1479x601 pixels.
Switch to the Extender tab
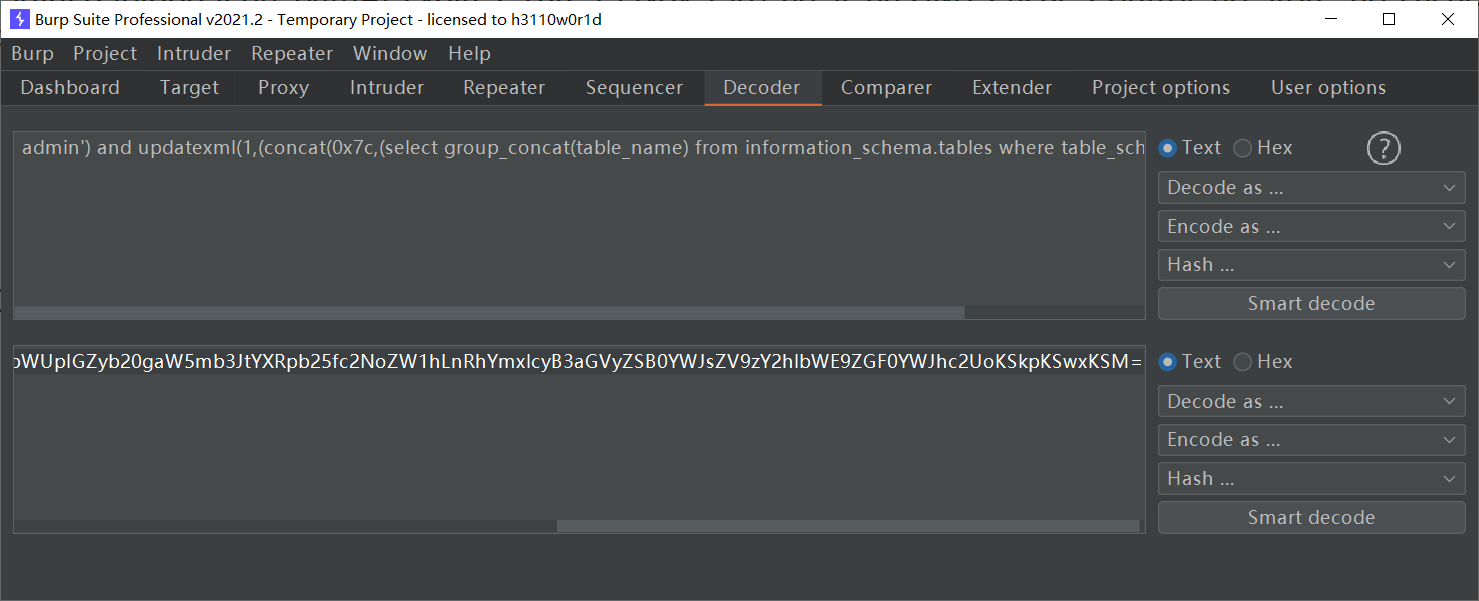point(1012,88)
